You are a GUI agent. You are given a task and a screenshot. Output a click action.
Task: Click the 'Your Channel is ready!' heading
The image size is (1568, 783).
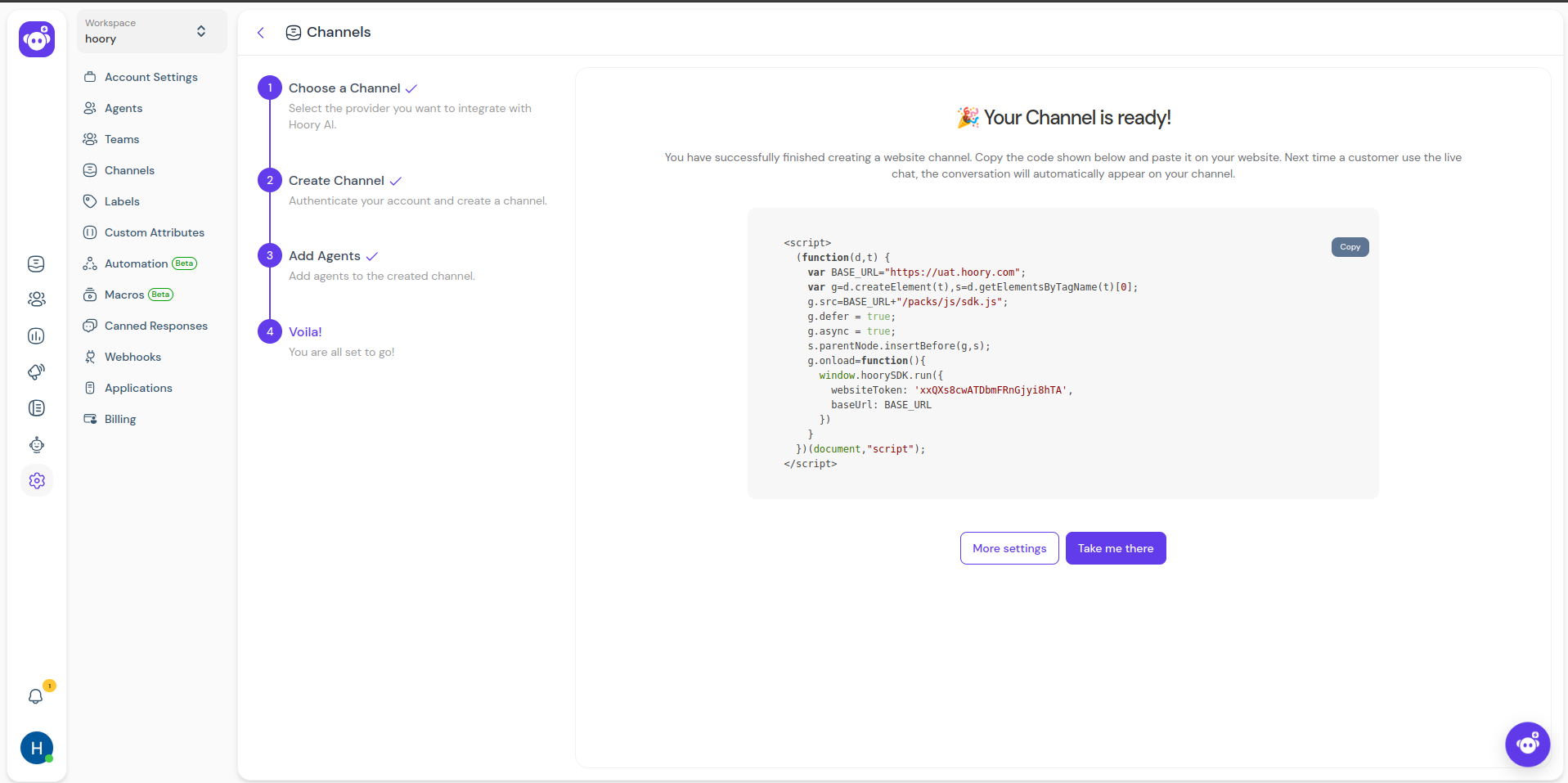pos(1063,118)
